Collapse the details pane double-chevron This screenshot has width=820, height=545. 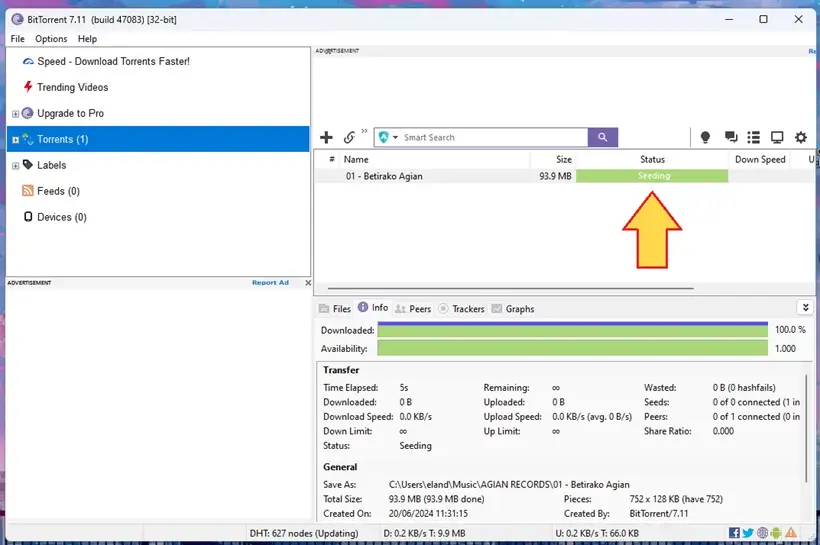[x=805, y=308]
